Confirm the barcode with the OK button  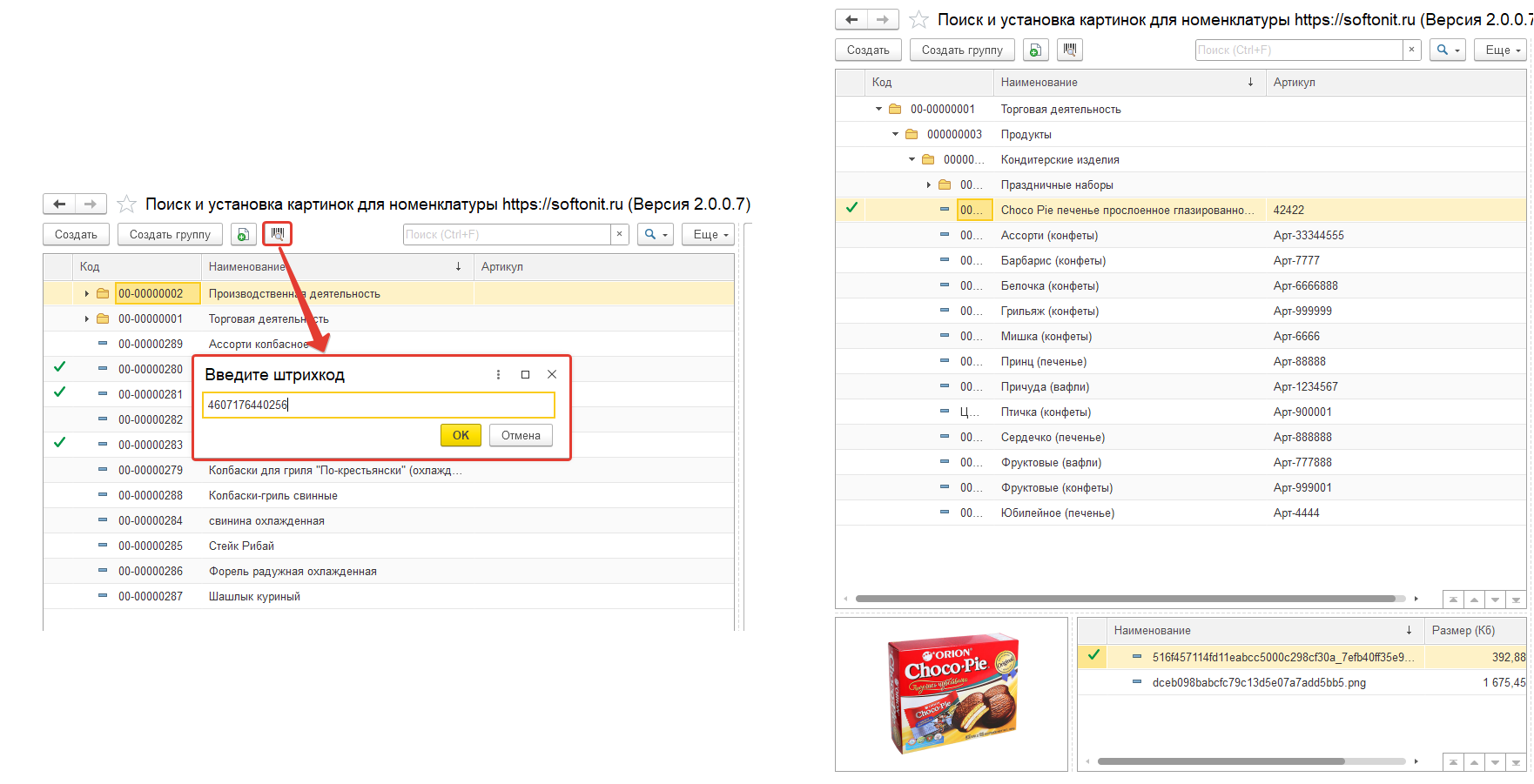[461, 435]
